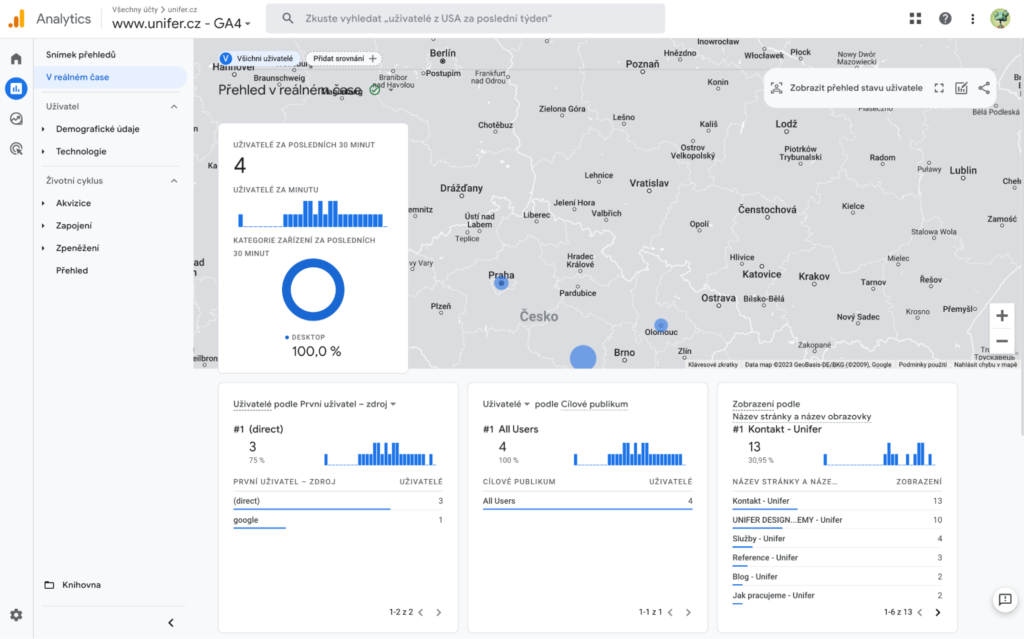The height and width of the screenshot is (639, 1024).
Task: Open the Uživatelé metric dropdown in audience card
Action: [x=505, y=404]
